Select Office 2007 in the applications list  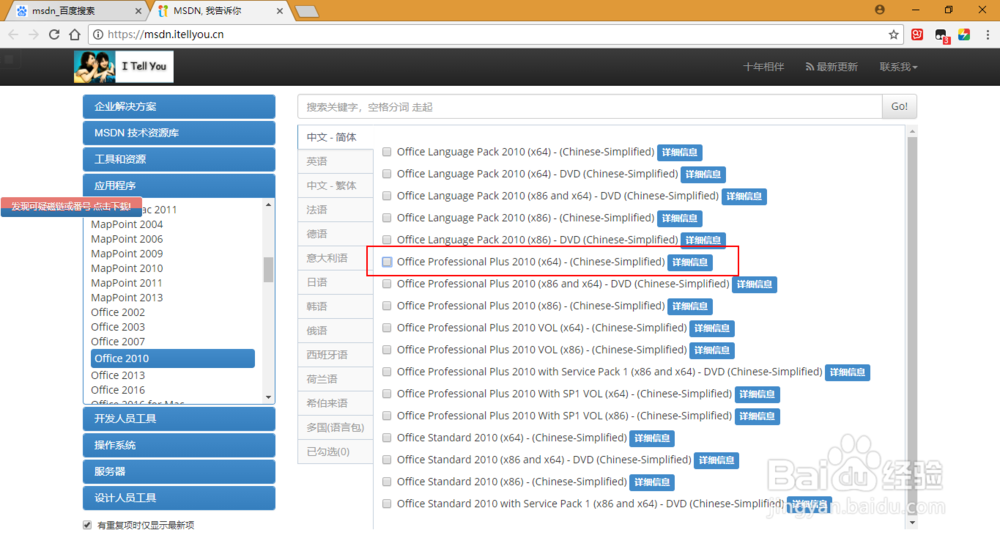pyautogui.click(x=118, y=341)
